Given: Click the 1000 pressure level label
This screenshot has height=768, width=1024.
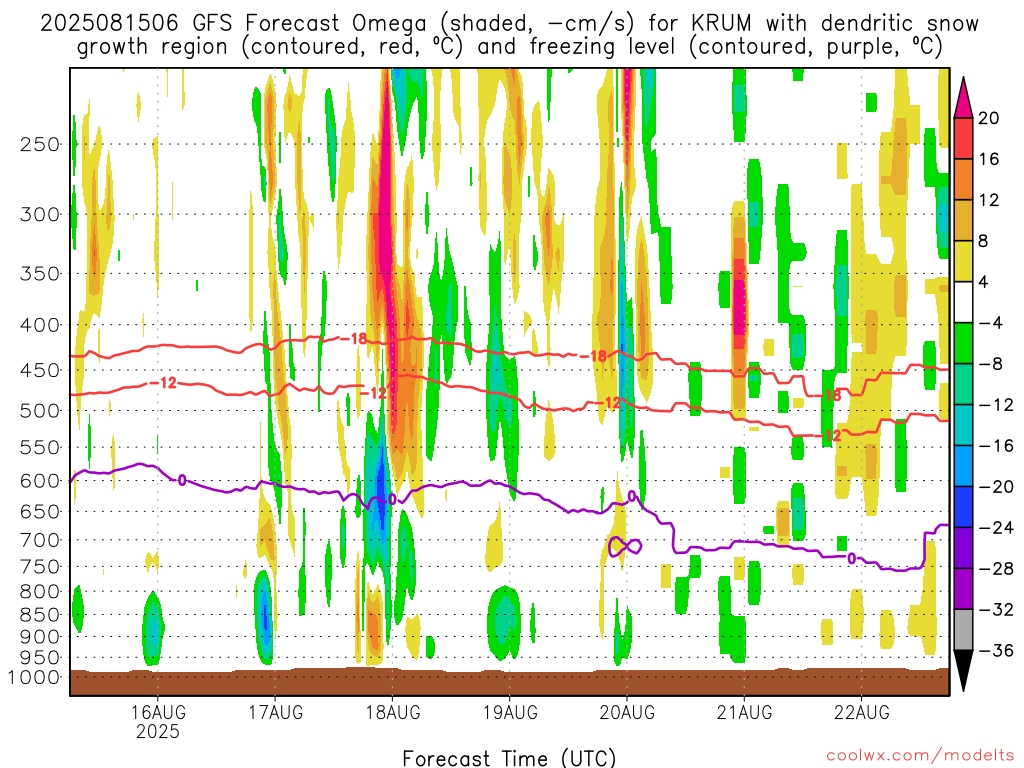Looking at the screenshot, I should pos(34,677).
